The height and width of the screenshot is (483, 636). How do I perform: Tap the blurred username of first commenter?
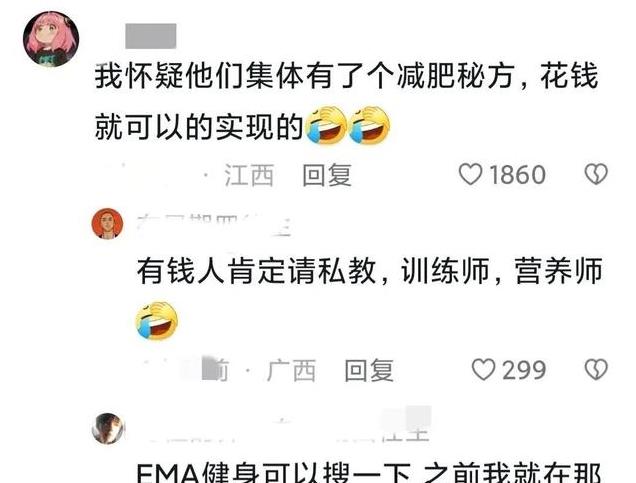point(150,36)
